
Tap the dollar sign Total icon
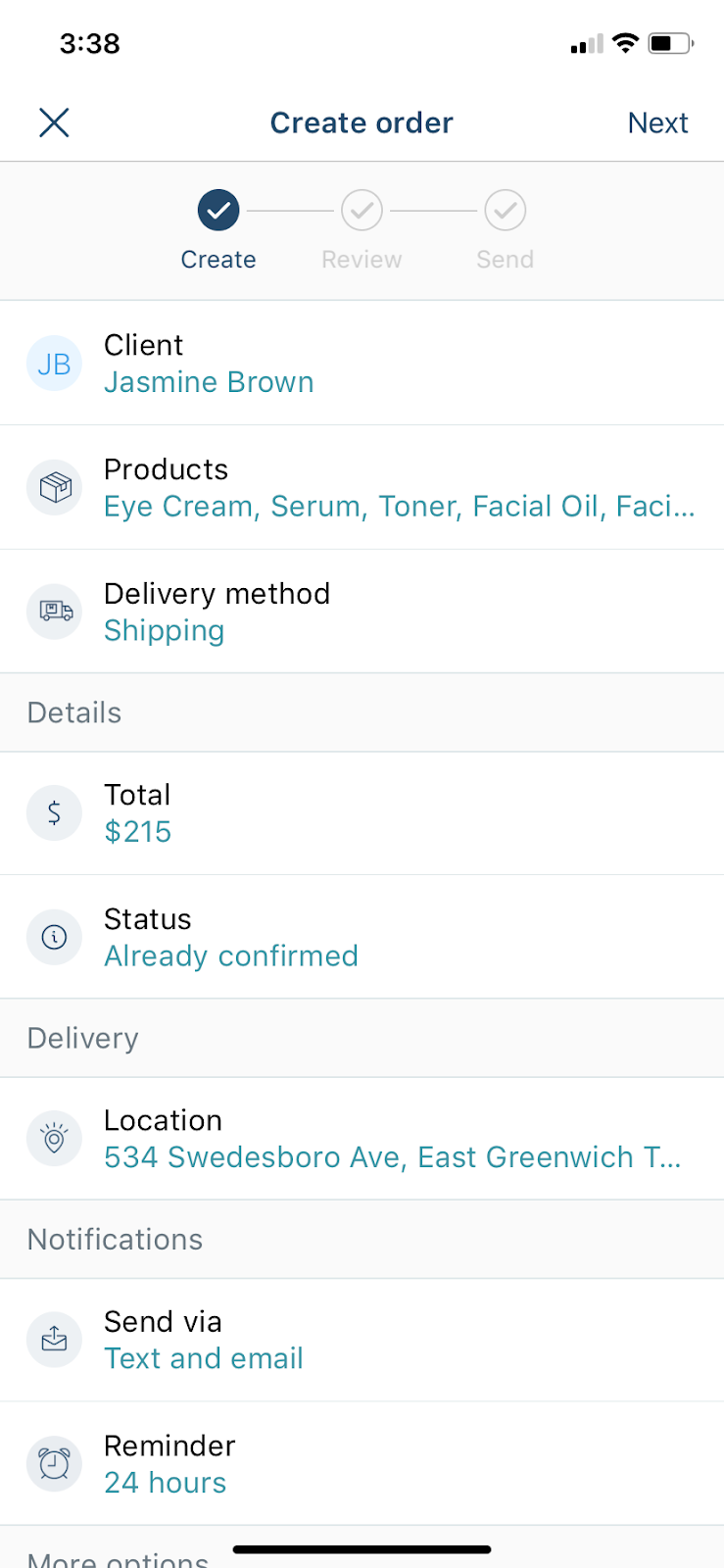tap(54, 812)
